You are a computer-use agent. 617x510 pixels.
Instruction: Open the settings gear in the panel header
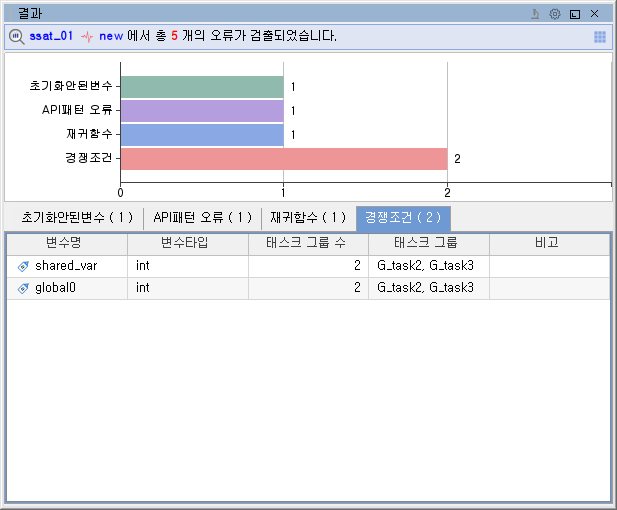[x=555, y=14]
